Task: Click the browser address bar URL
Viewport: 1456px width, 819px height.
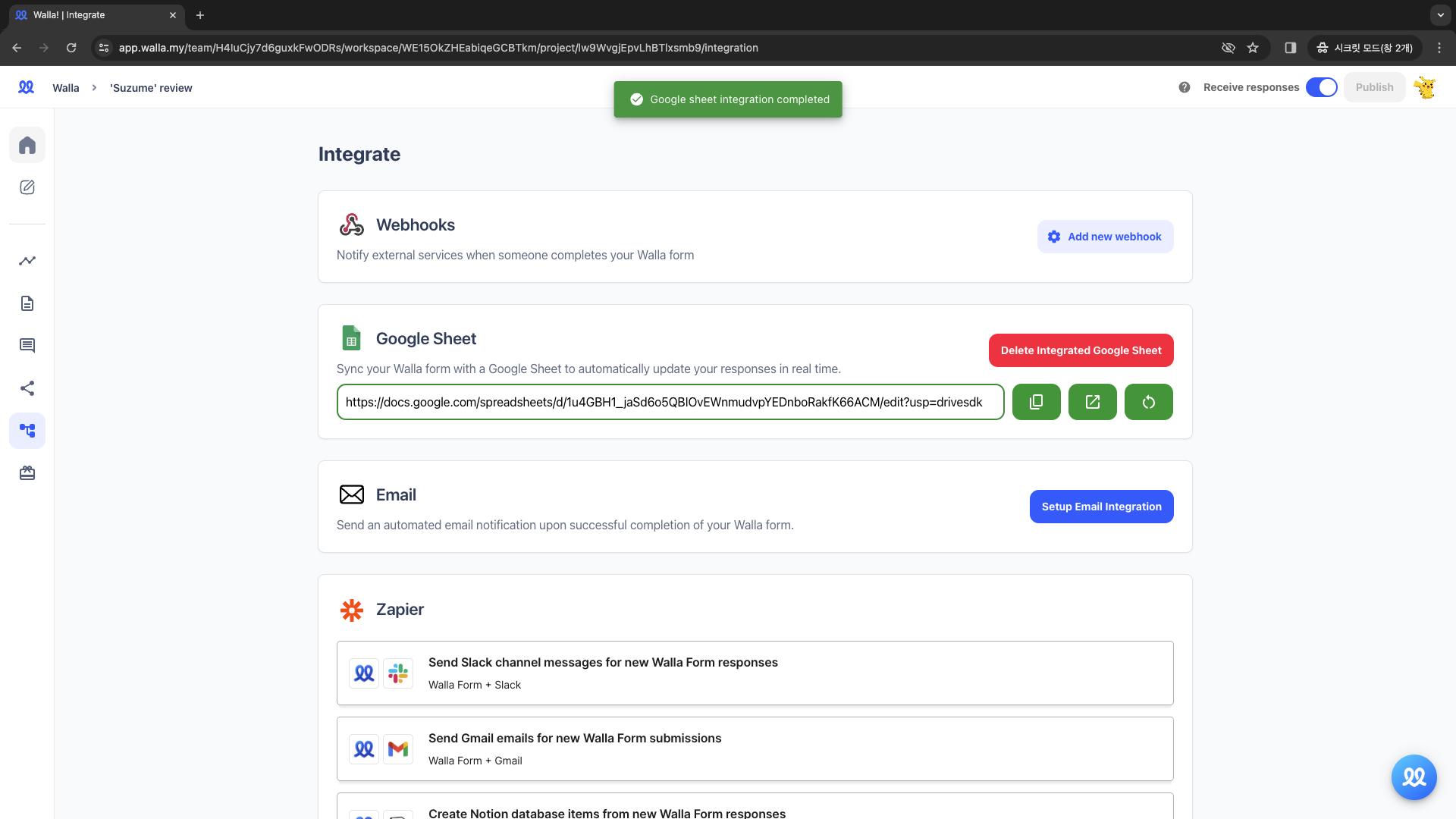Action: click(438, 48)
